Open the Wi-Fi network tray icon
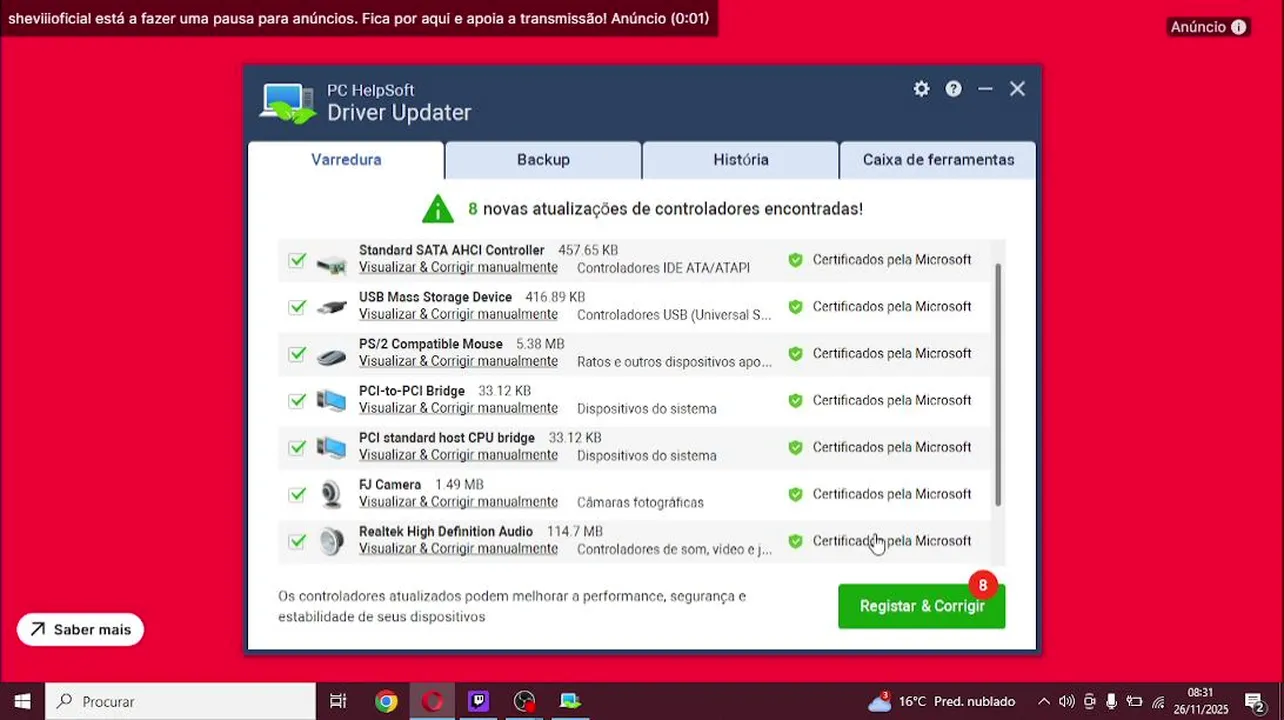The height and width of the screenshot is (720, 1284). click(1158, 701)
